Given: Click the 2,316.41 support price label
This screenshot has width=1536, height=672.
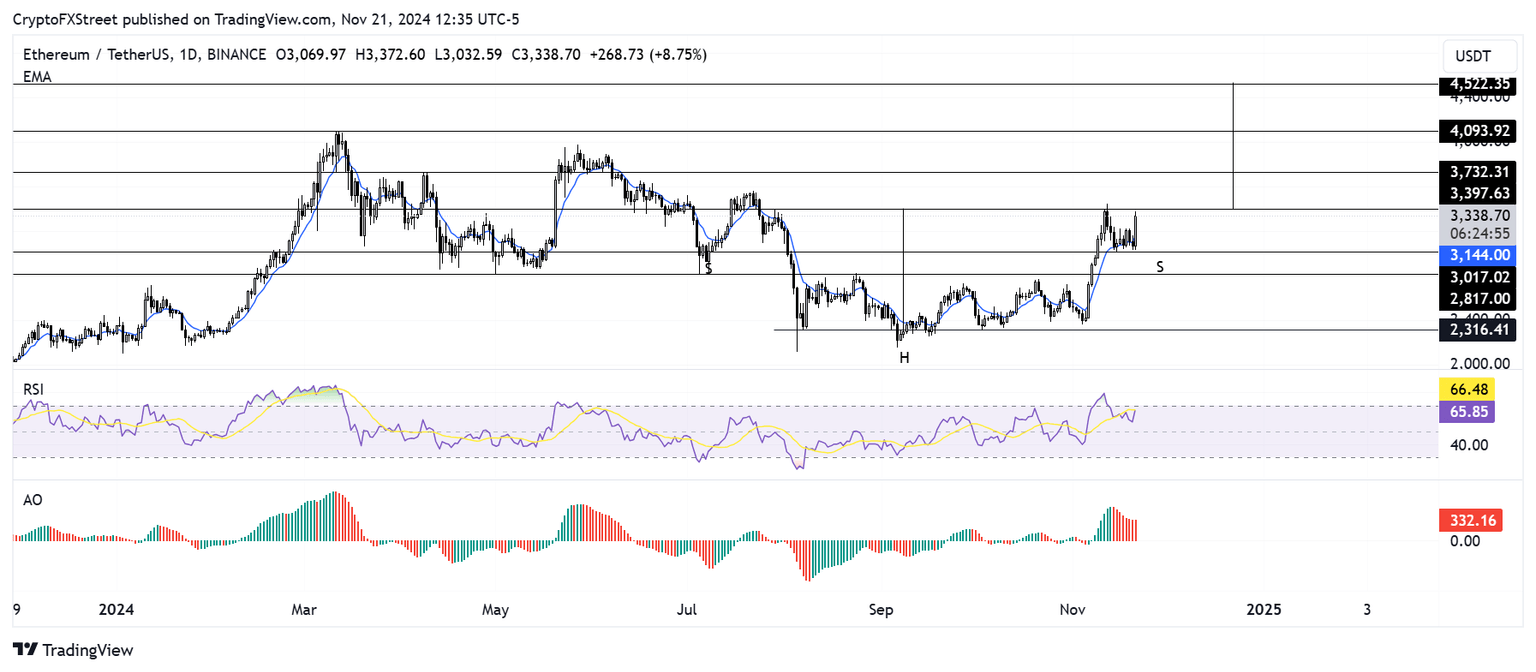Looking at the screenshot, I should [x=1477, y=329].
